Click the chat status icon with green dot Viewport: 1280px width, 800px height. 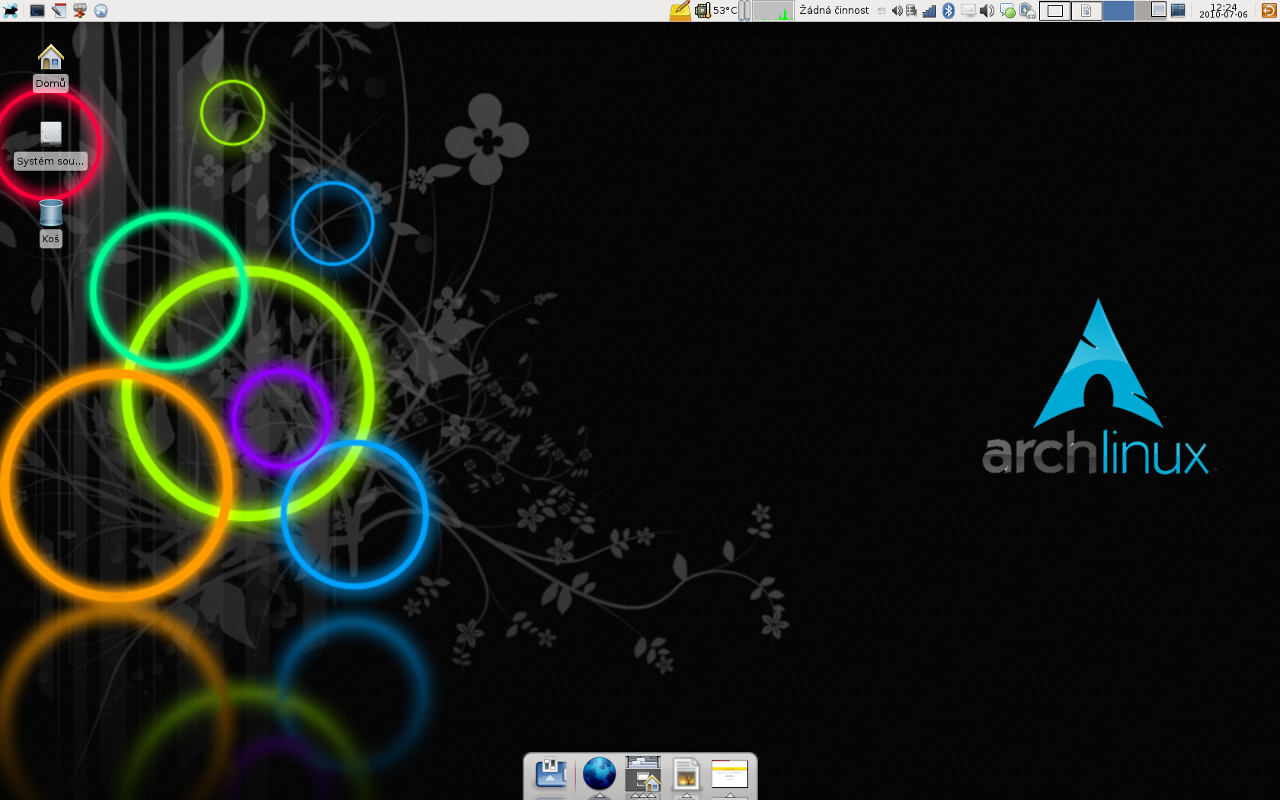click(x=1008, y=11)
